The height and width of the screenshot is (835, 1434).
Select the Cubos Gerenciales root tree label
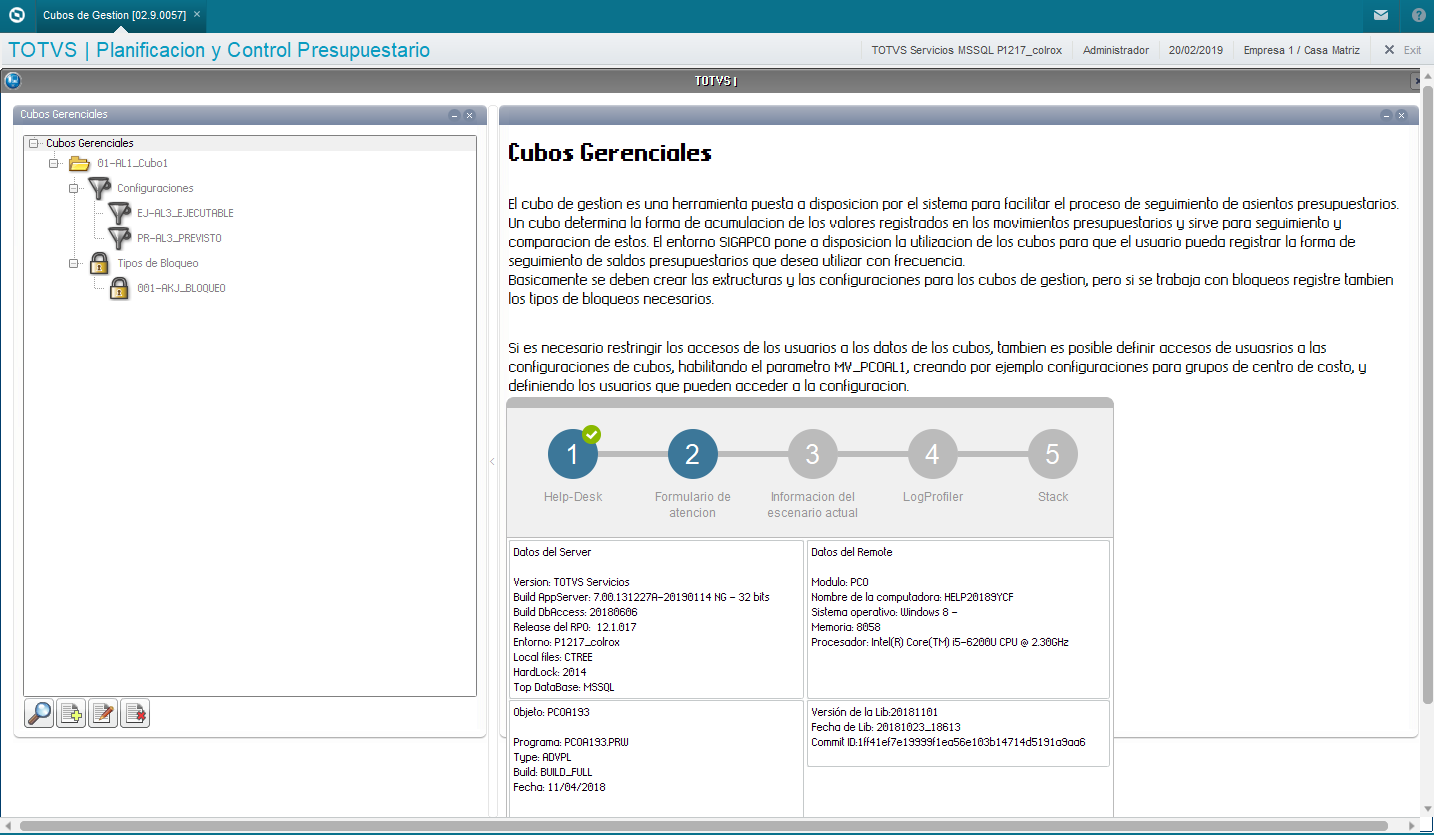click(x=89, y=143)
